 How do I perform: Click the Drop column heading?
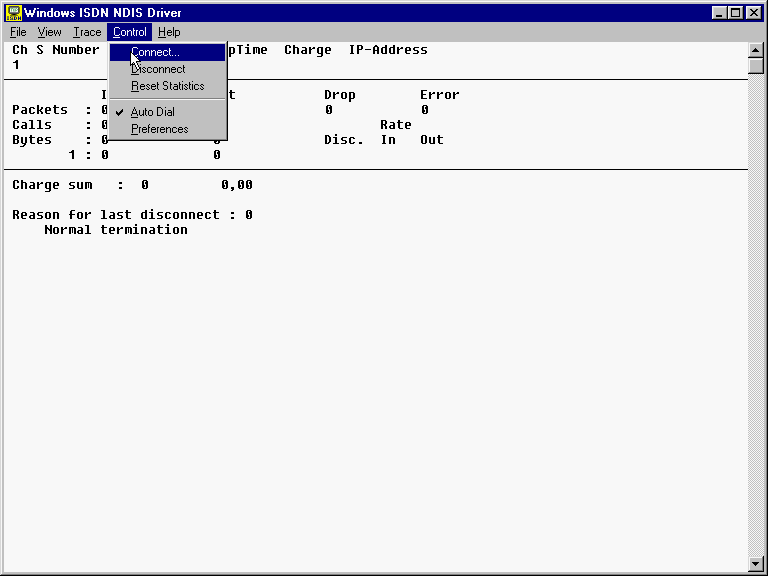point(339,95)
